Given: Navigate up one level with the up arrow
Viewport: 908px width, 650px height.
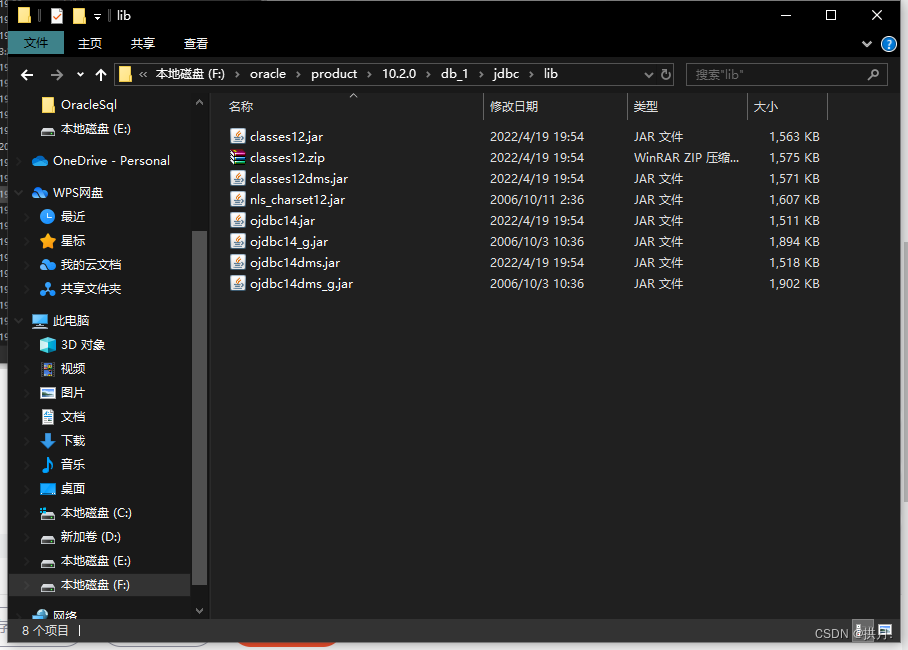Looking at the screenshot, I should (100, 73).
